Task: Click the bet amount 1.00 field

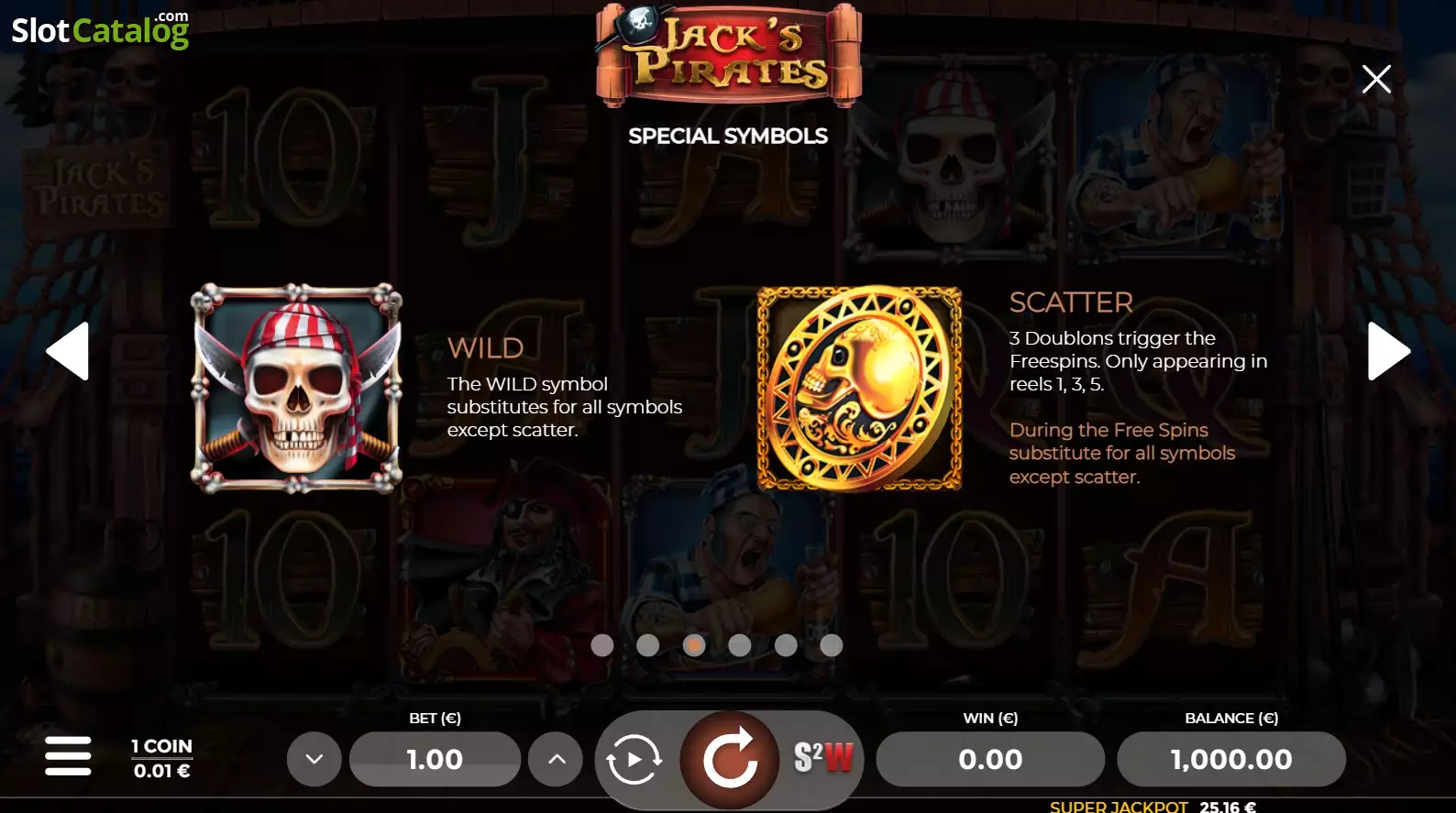Action: 435,759
